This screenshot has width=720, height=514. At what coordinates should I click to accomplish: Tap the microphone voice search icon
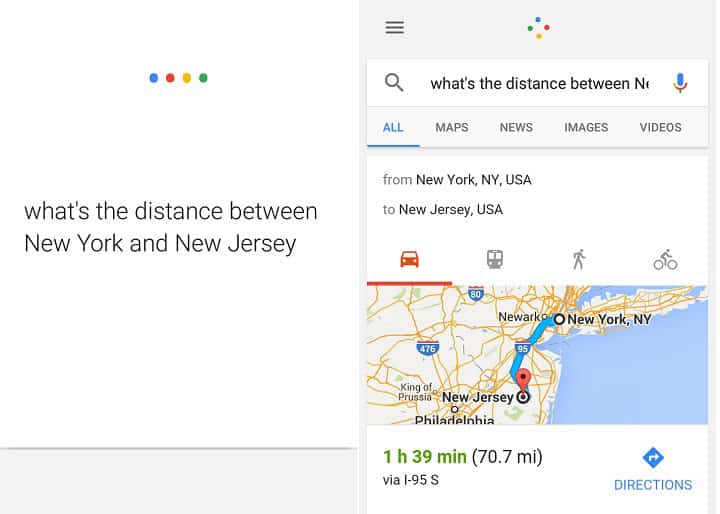tap(680, 83)
